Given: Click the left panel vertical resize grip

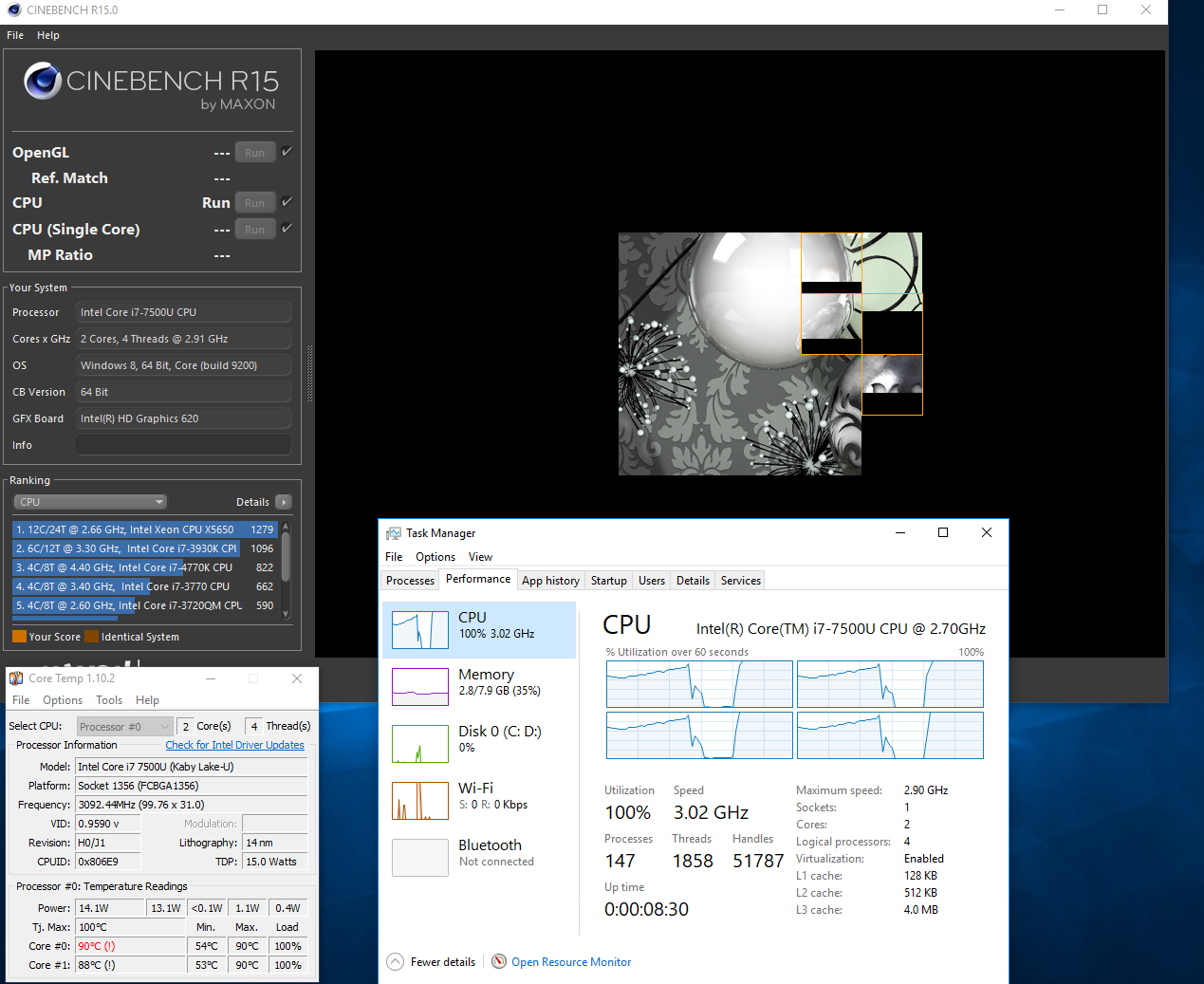Looking at the screenshot, I should [x=309, y=374].
